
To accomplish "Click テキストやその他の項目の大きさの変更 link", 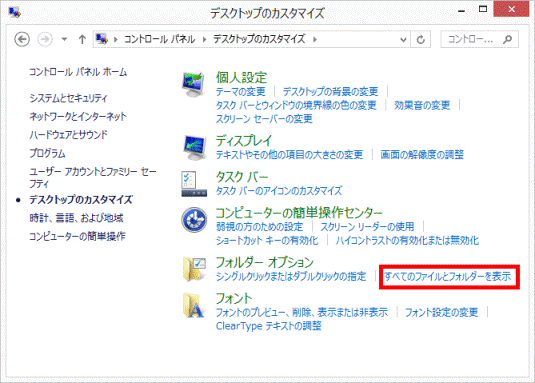I will pyautogui.click(x=289, y=155).
